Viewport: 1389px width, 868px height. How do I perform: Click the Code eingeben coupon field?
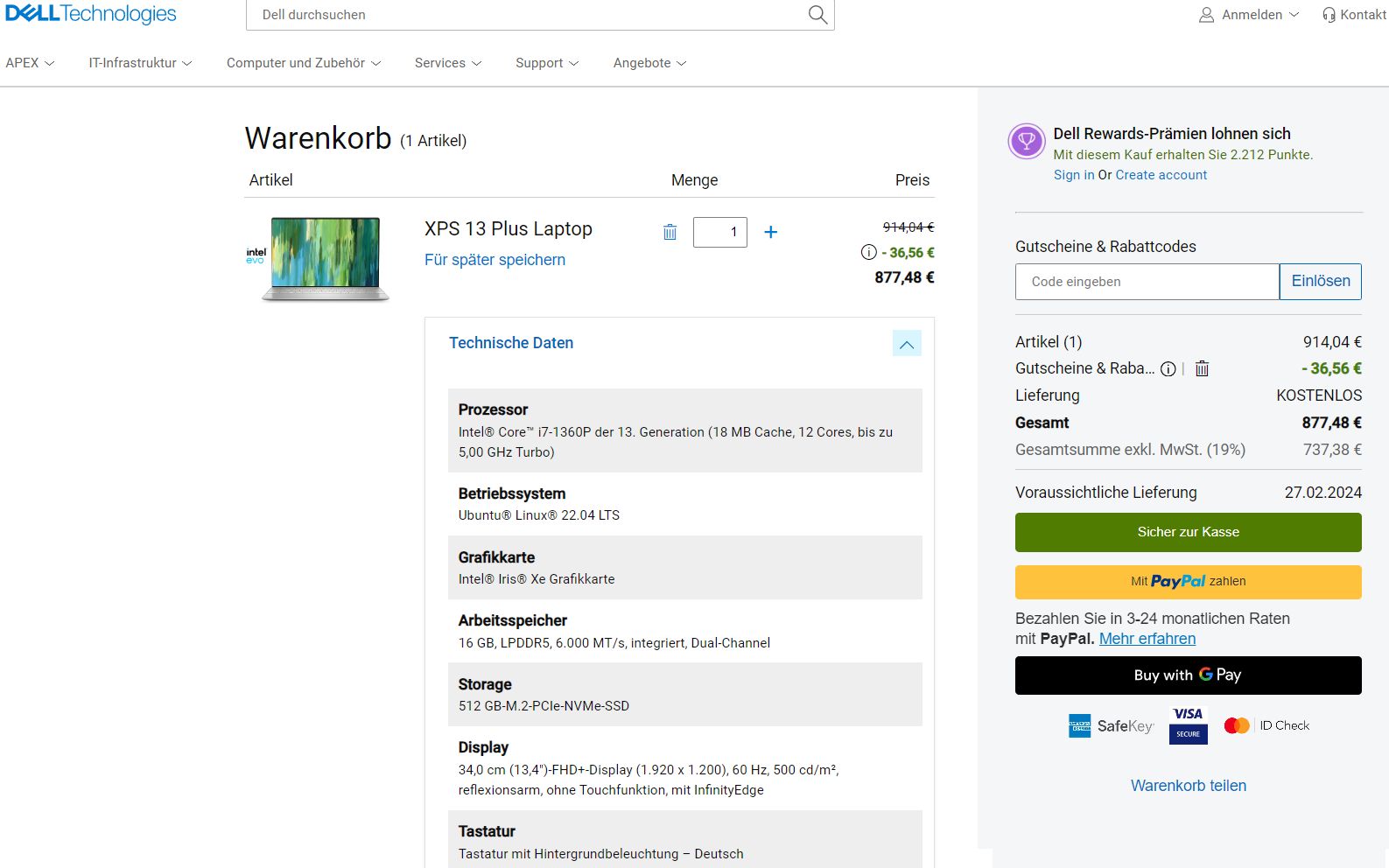pos(1147,282)
